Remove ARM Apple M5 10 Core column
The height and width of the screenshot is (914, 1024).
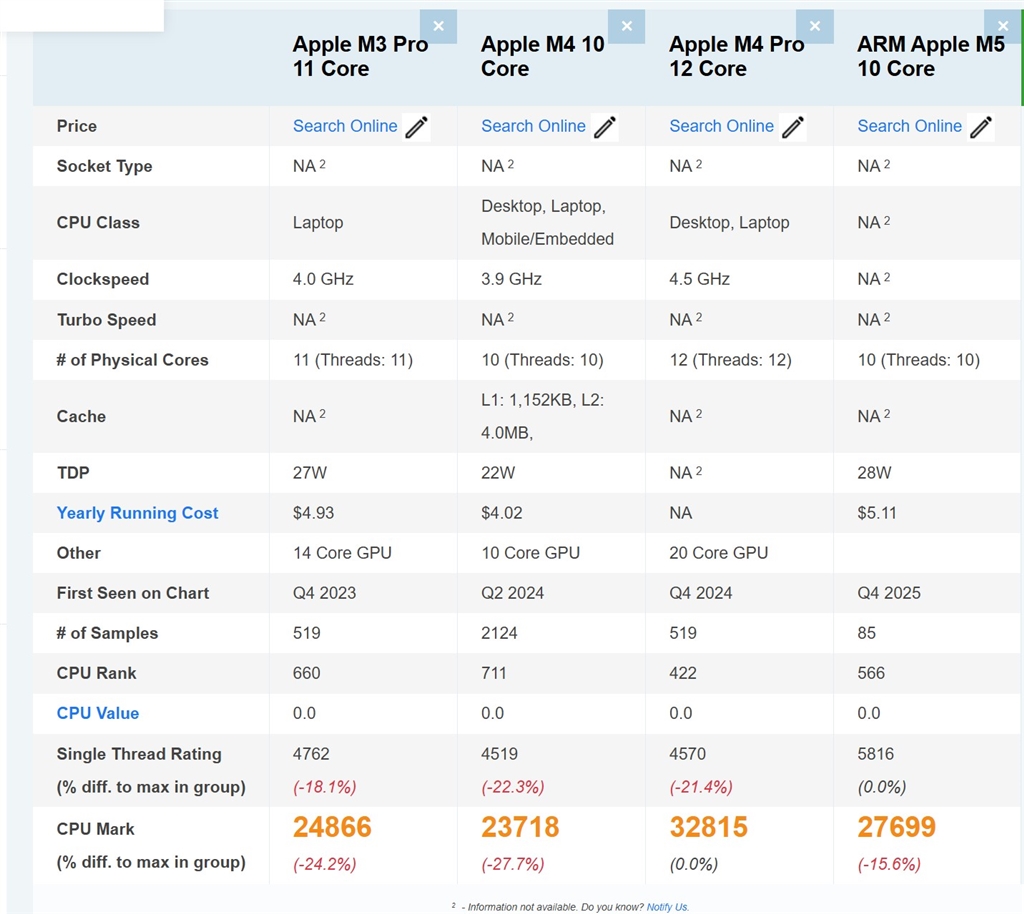click(1003, 26)
